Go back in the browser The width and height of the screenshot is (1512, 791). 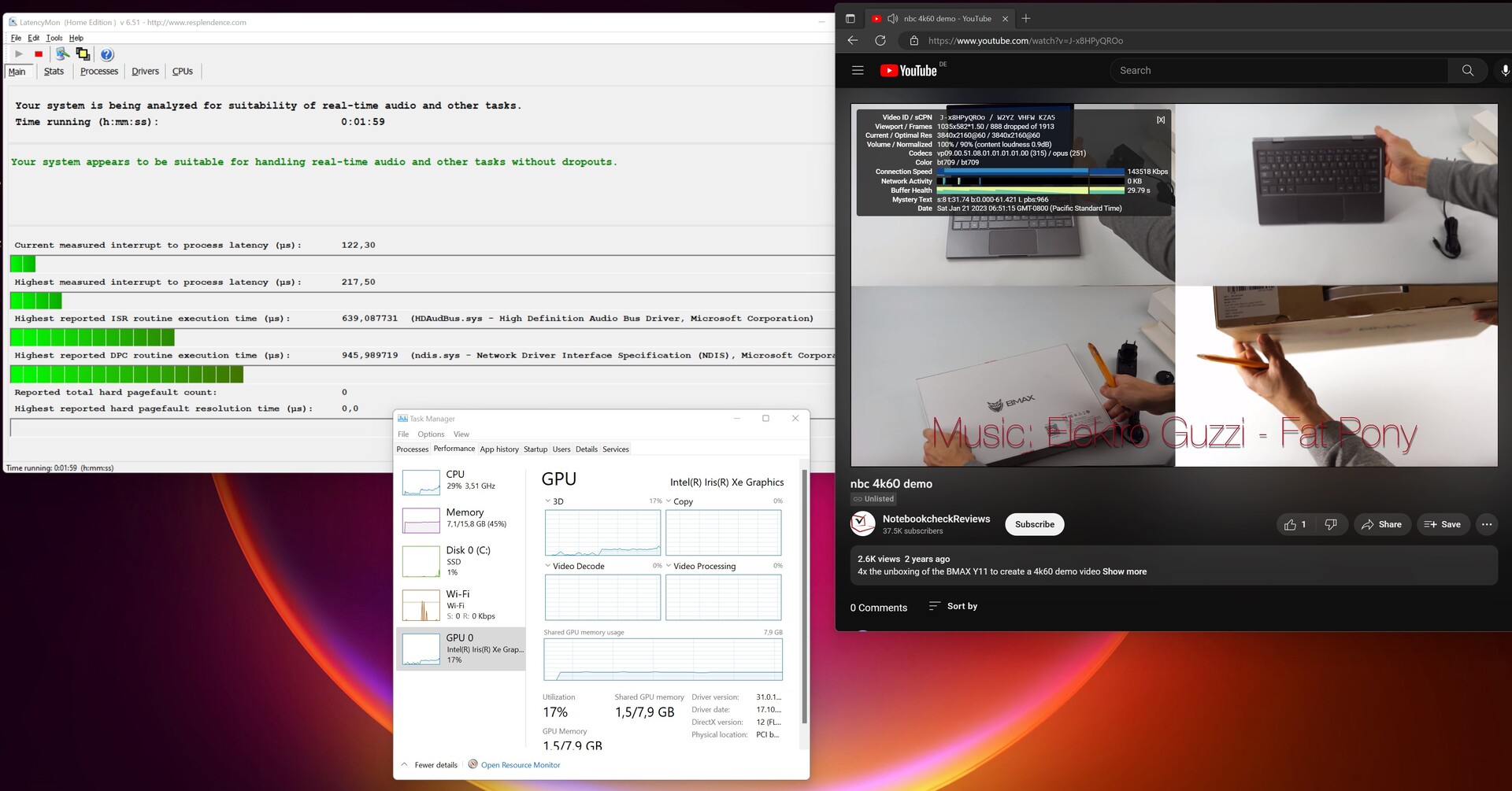853,40
